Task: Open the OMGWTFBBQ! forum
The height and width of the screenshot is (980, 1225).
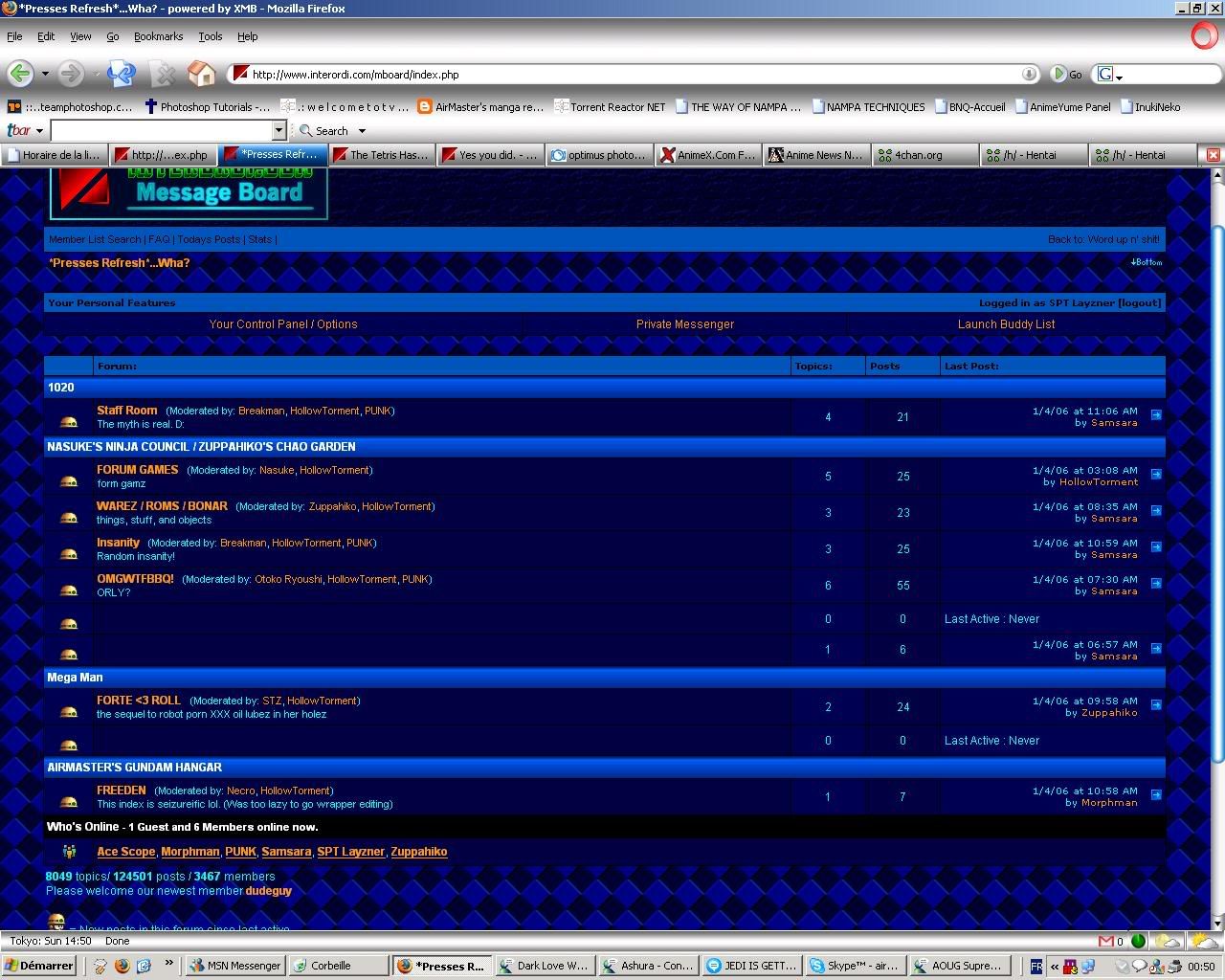Action: [135, 579]
